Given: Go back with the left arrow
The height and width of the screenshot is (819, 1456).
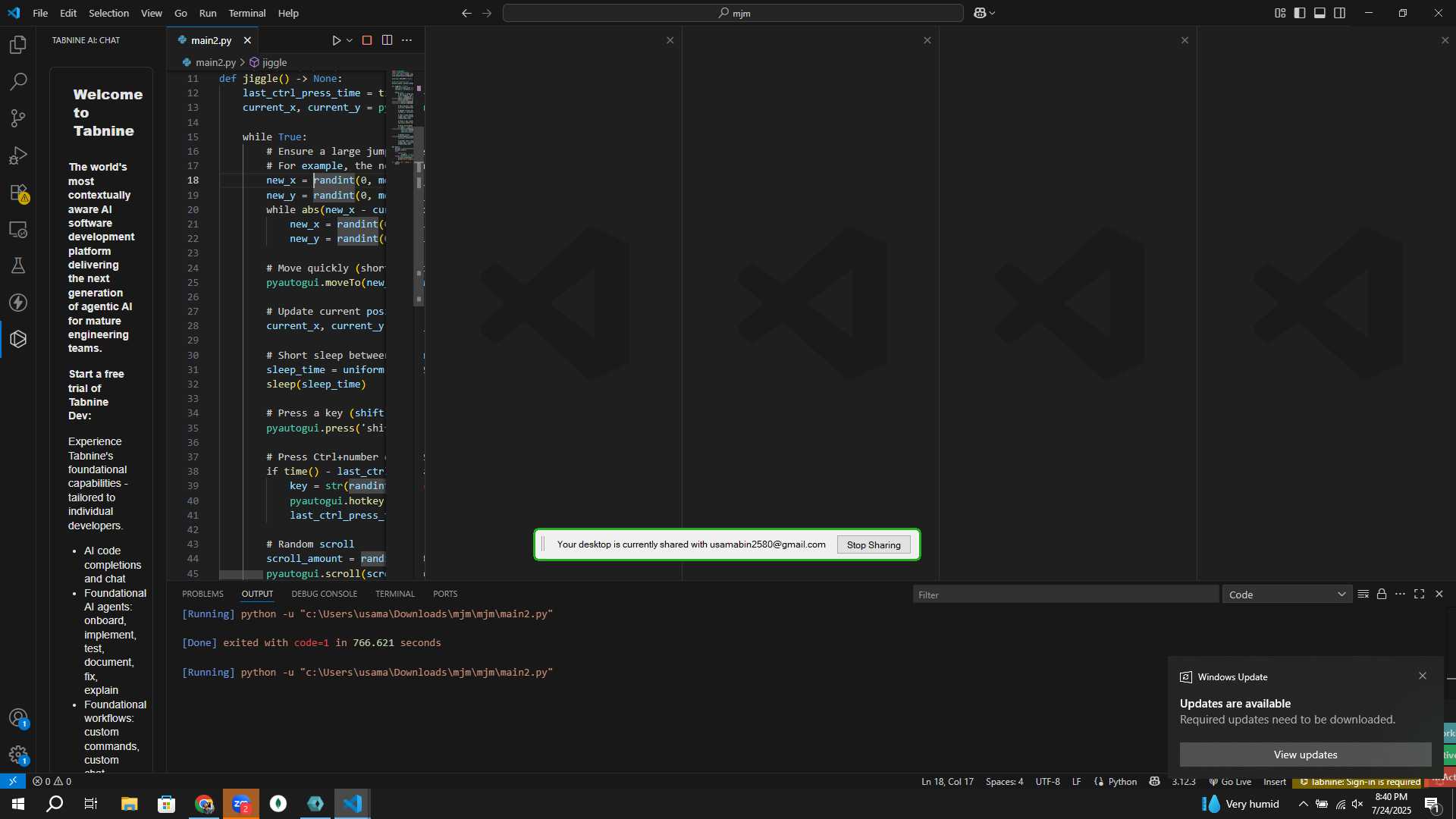Looking at the screenshot, I should coord(466,13).
